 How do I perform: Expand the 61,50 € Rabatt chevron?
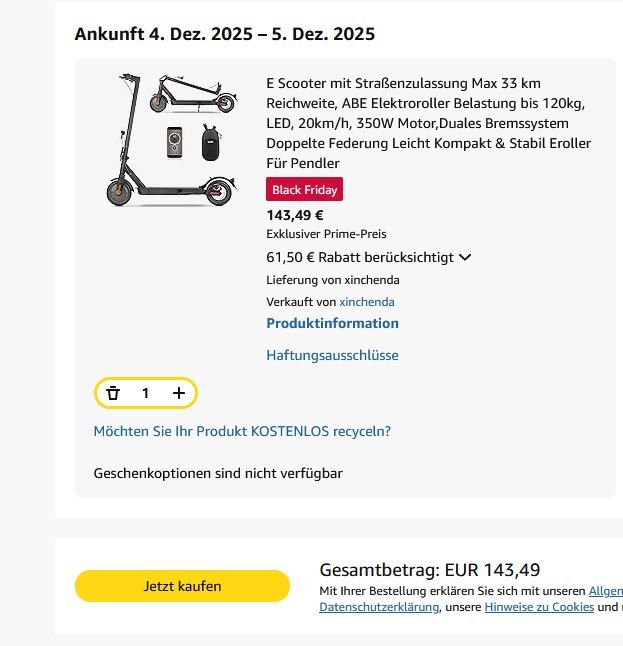coord(464,257)
